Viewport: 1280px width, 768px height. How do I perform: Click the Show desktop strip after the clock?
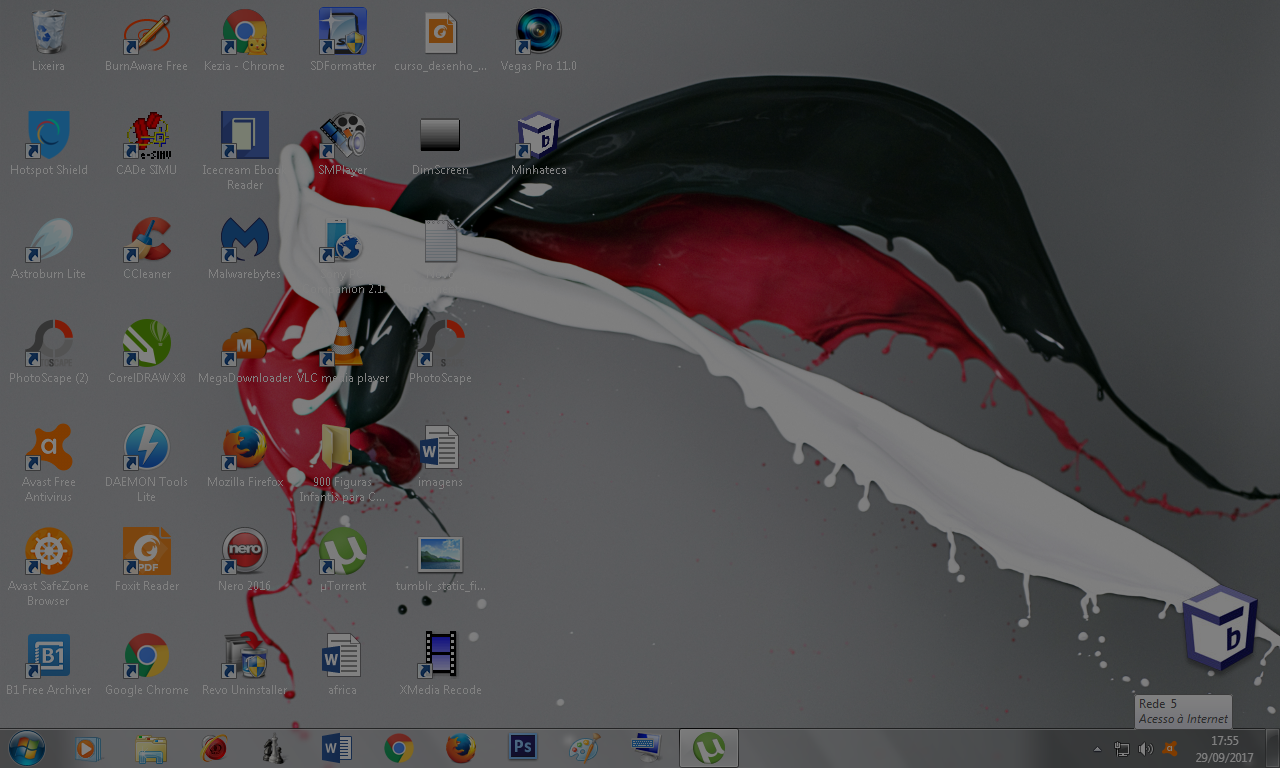coord(1272,748)
